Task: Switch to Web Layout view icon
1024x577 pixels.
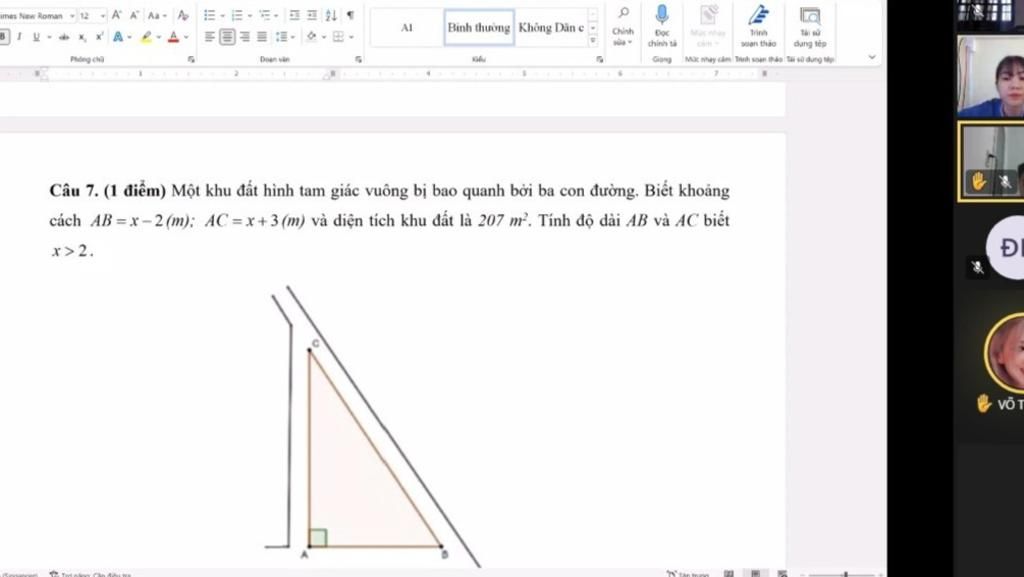Action: tap(782, 574)
